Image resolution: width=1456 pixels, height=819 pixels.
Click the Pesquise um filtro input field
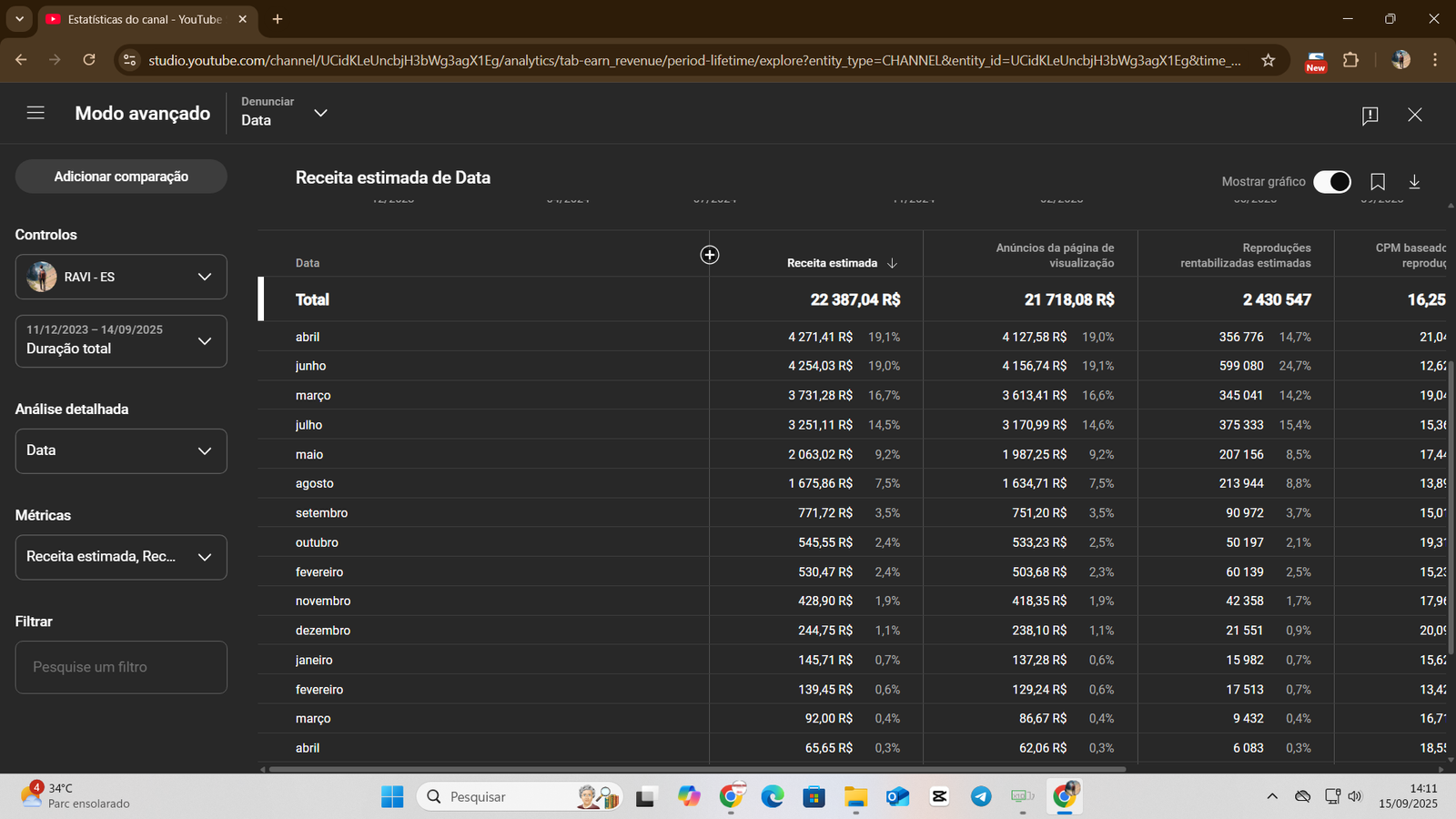coord(121,667)
